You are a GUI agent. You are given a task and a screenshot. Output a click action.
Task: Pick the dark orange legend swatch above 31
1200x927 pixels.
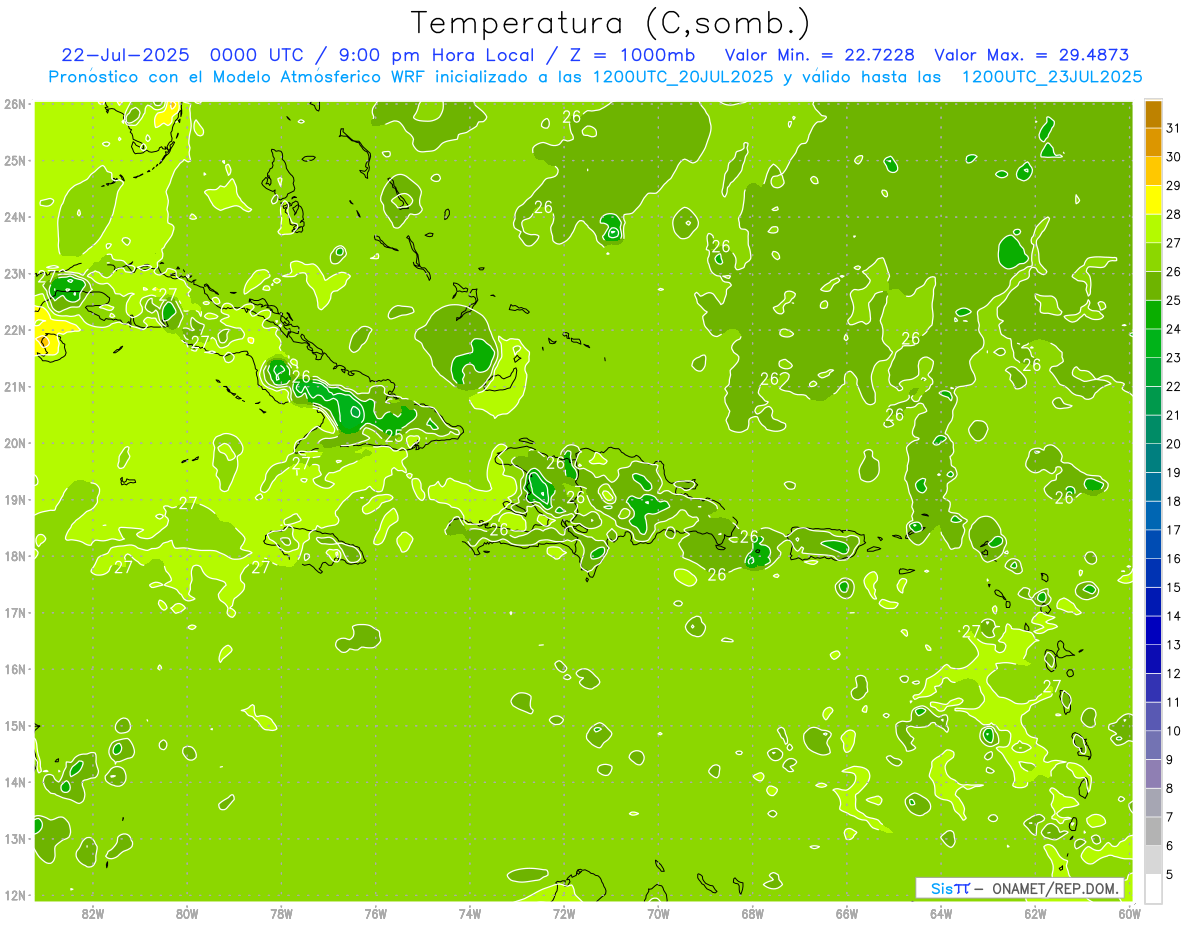1153,114
